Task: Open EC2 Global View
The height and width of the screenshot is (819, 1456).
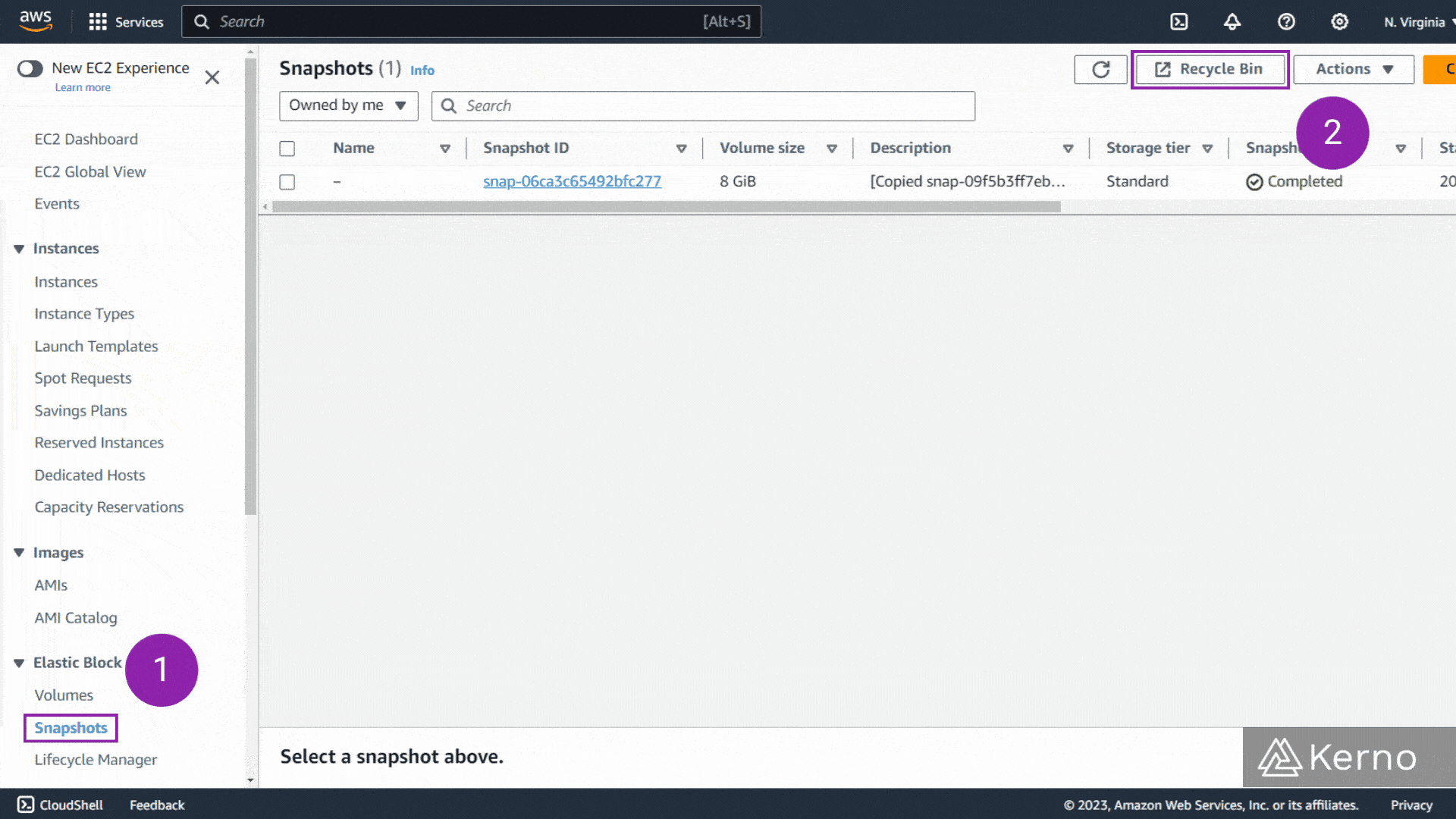Action: [x=89, y=172]
